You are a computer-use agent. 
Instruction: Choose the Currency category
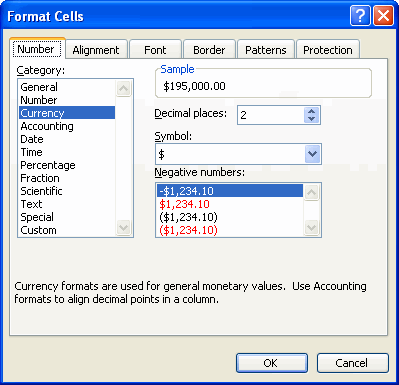coord(67,113)
